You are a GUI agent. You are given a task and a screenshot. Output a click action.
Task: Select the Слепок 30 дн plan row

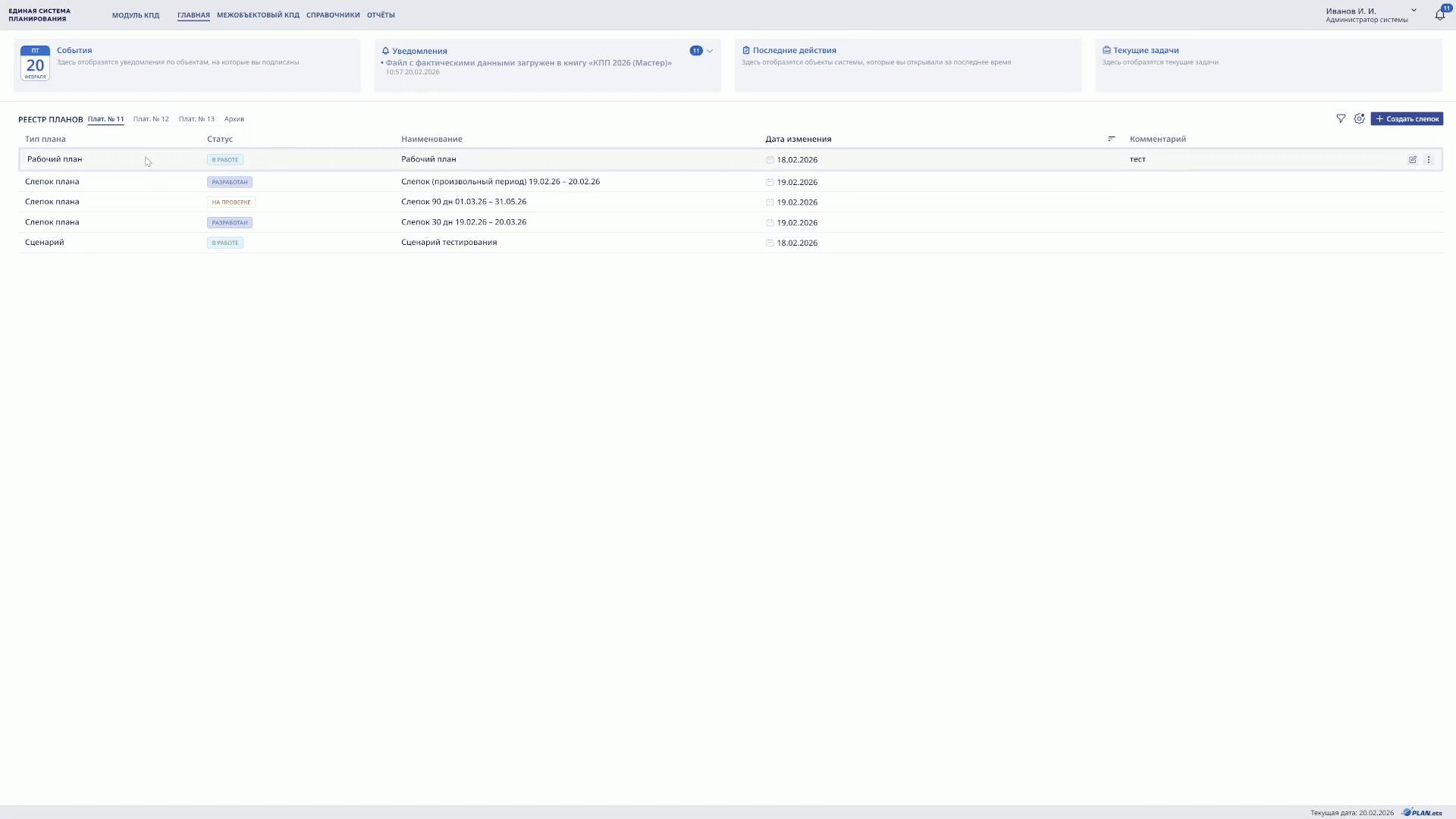[463, 222]
